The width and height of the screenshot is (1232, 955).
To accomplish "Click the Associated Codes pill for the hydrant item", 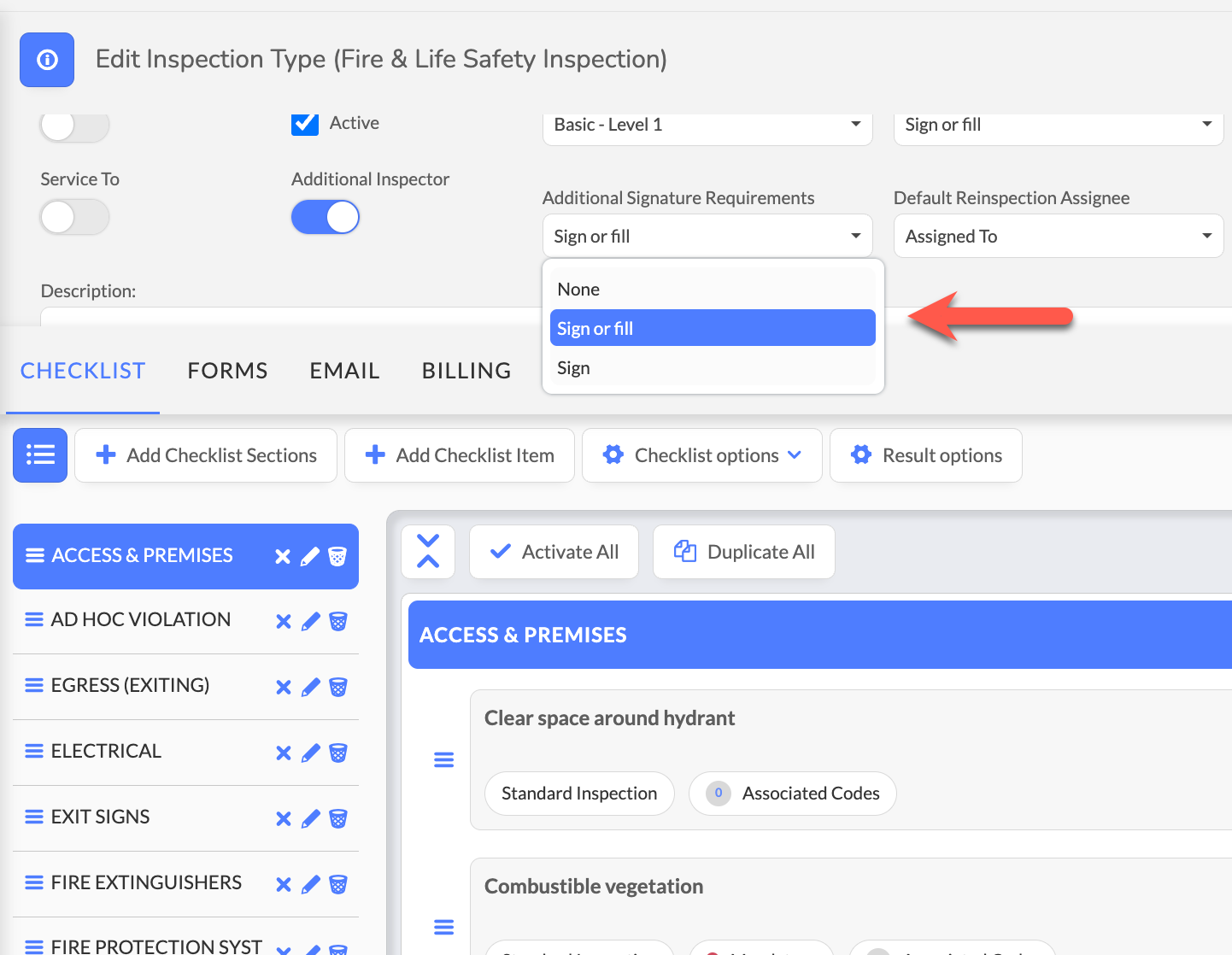I will (792, 794).
